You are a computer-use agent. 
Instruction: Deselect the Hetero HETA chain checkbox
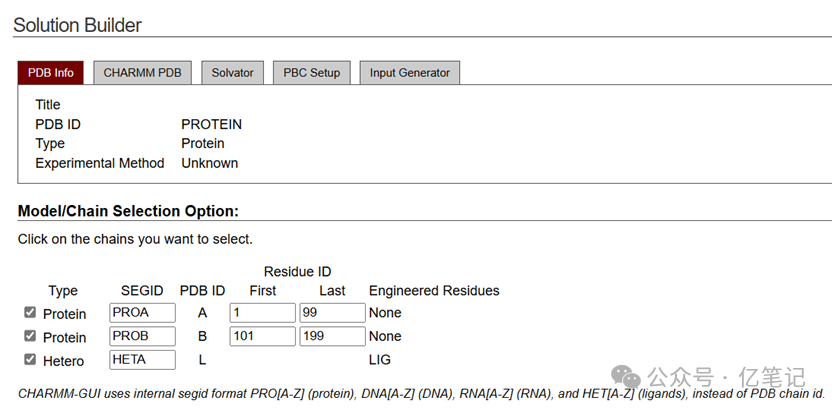point(30,360)
